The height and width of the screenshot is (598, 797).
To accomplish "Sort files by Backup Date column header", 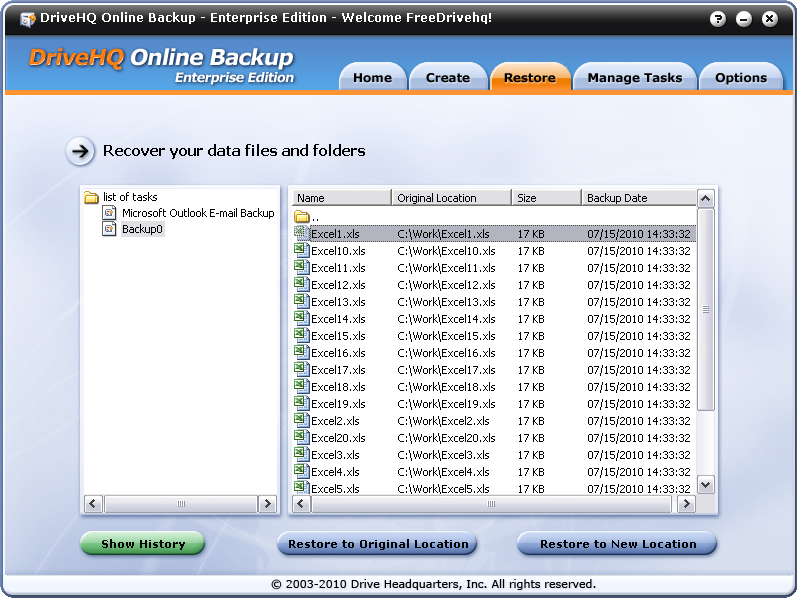I will (635, 198).
